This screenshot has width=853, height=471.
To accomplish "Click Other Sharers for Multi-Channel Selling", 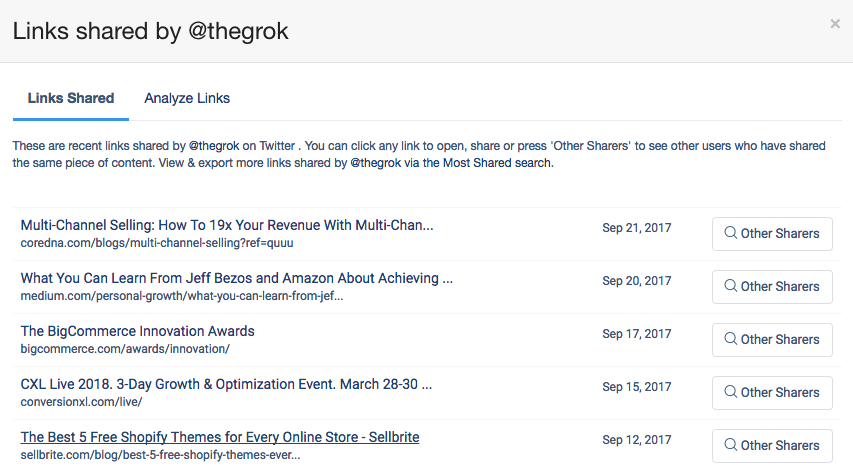I will (x=772, y=233).
